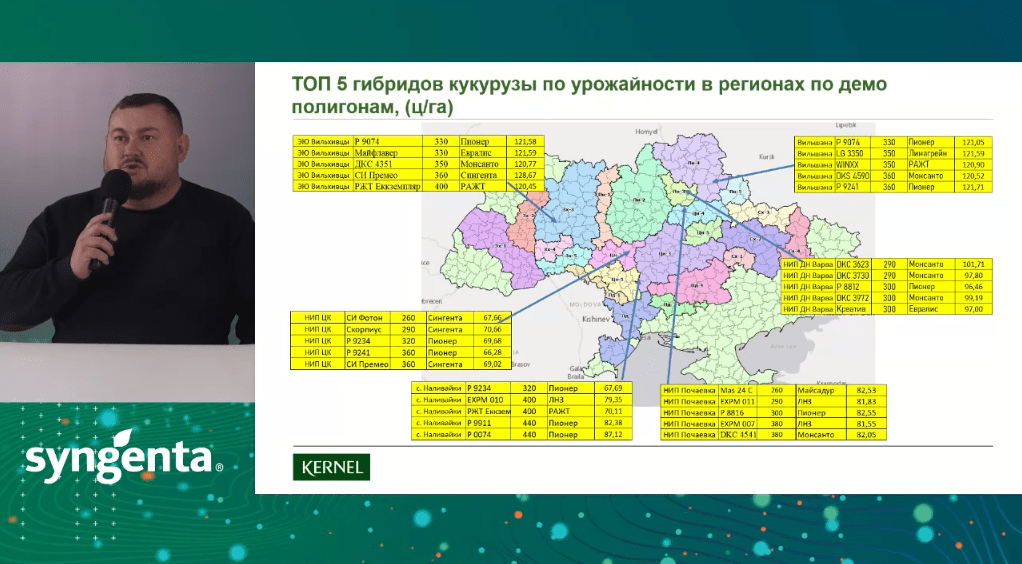This screenshot has height=564, width=1022.
Task: Click the yield value 66,28
Action: tap(492, 352)
